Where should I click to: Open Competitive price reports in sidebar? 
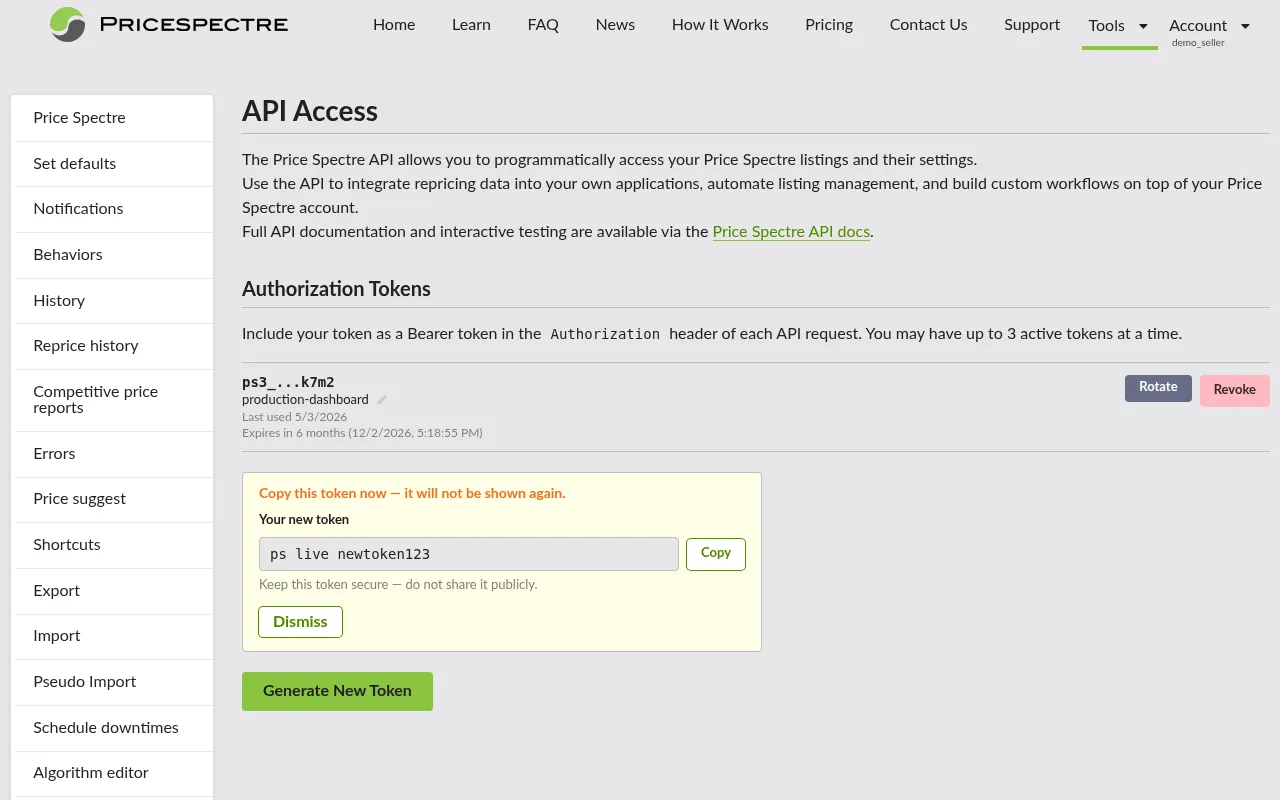pyautogui.click(x=114, y=400)
